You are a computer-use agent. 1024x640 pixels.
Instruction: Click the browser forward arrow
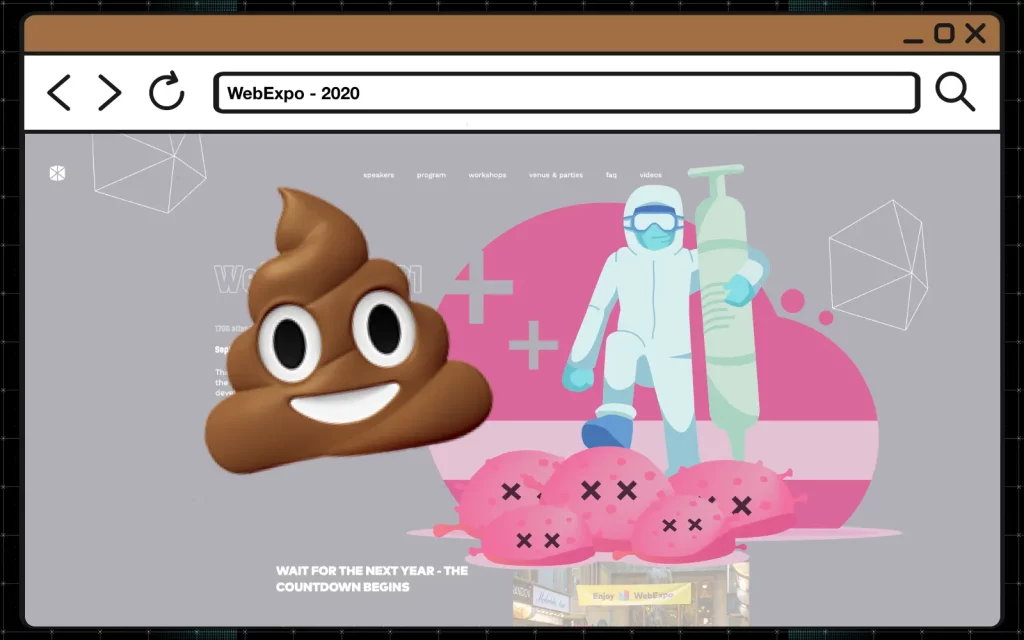pyautogui.click(x=109, y=93)
